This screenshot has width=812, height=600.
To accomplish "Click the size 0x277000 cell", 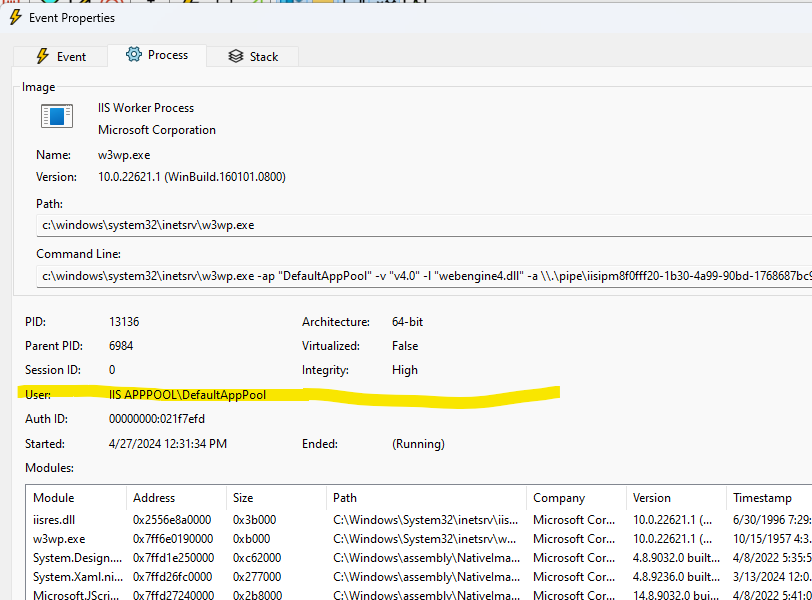I will [x=257, y=577].
